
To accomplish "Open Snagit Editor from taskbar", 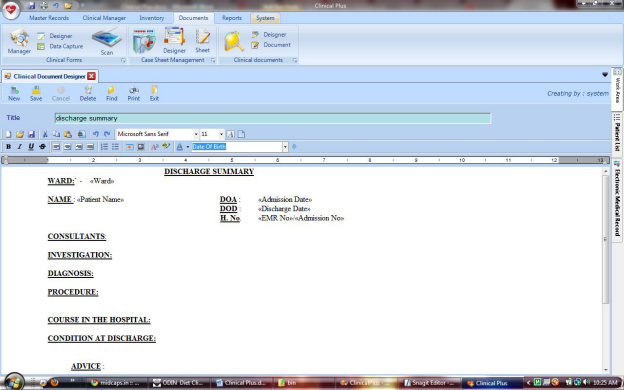I will 429,383.
